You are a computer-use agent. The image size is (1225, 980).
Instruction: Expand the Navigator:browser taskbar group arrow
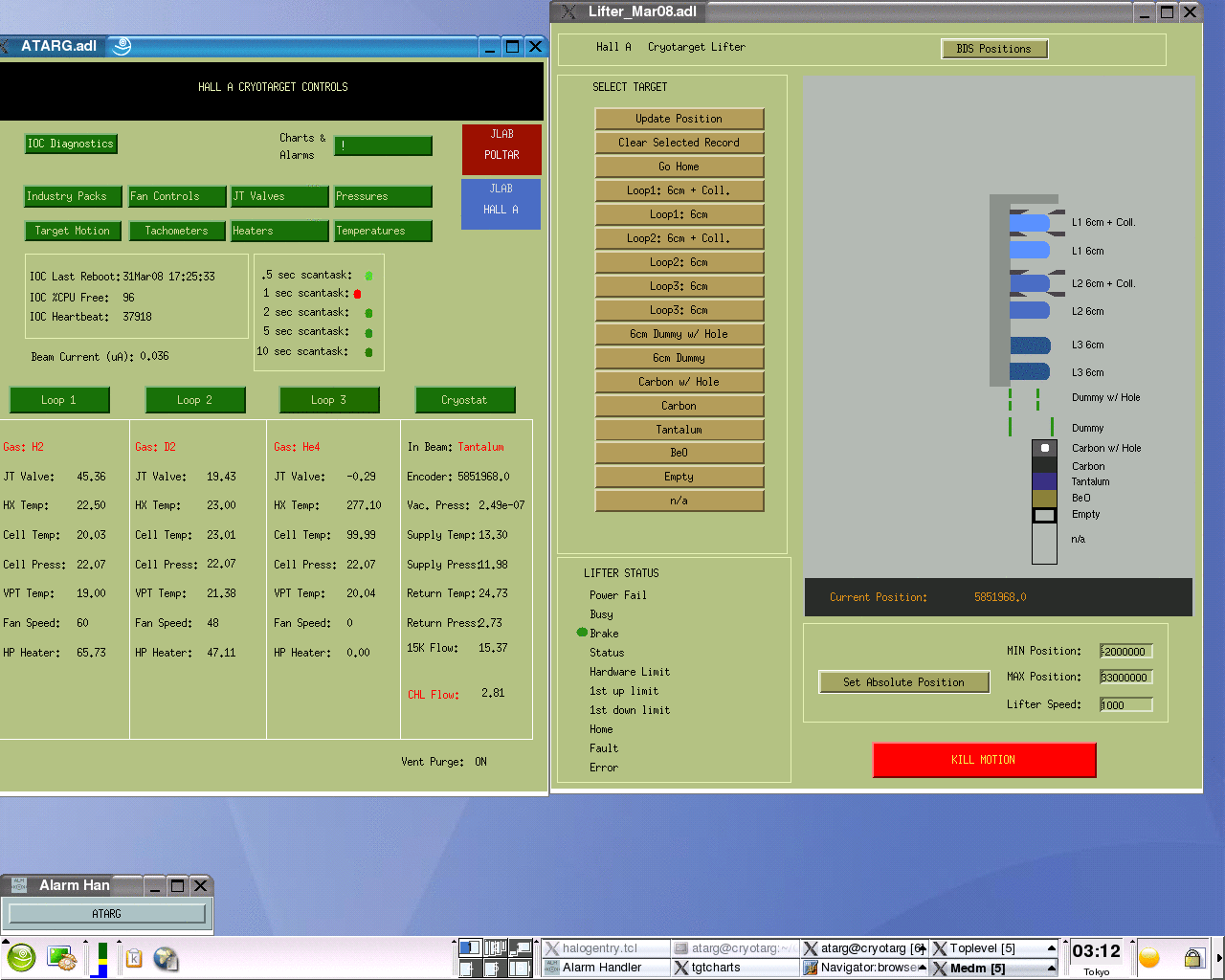(923, 968)
